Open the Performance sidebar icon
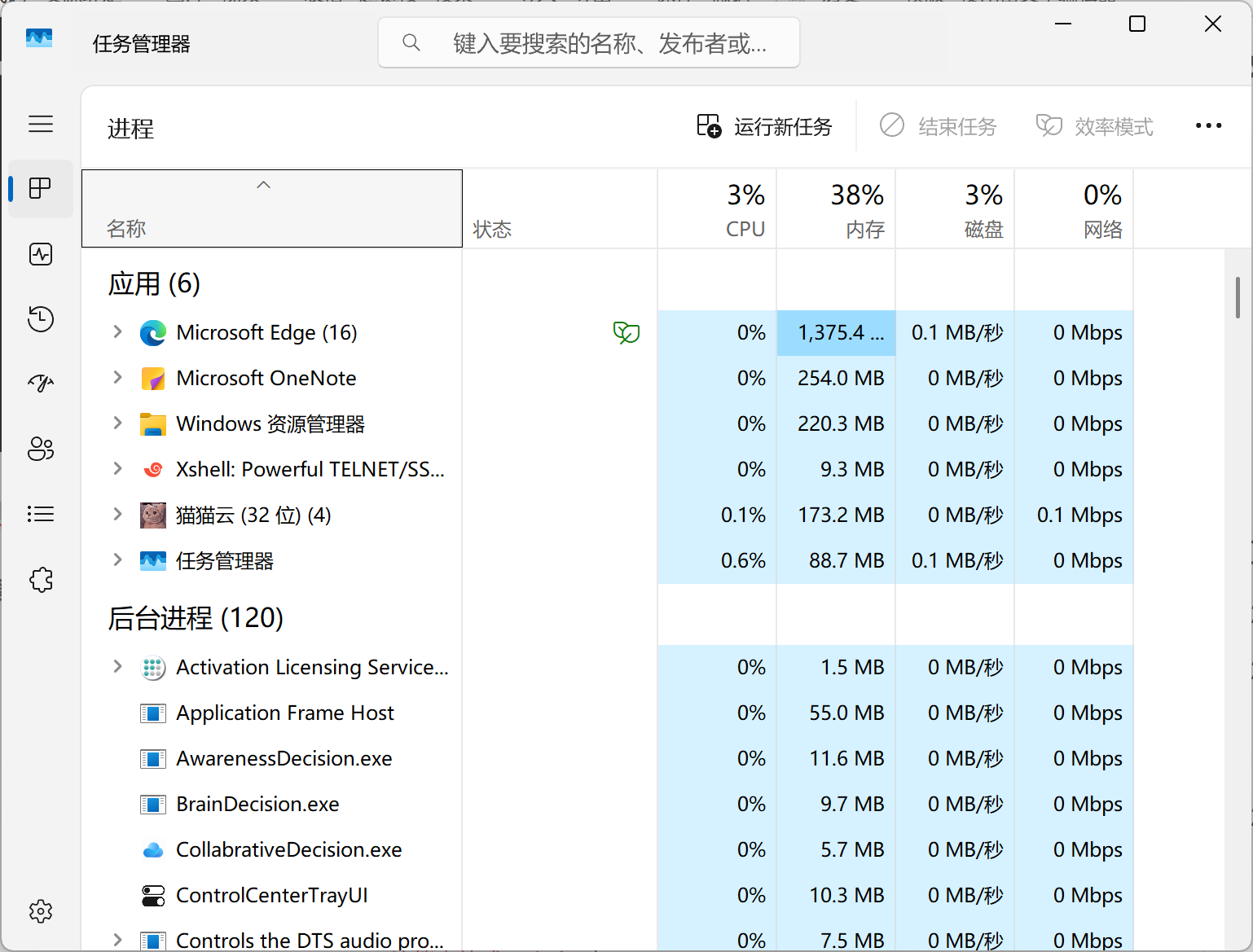Screen dimensions: 1253x952 click(x=41, y=254)
